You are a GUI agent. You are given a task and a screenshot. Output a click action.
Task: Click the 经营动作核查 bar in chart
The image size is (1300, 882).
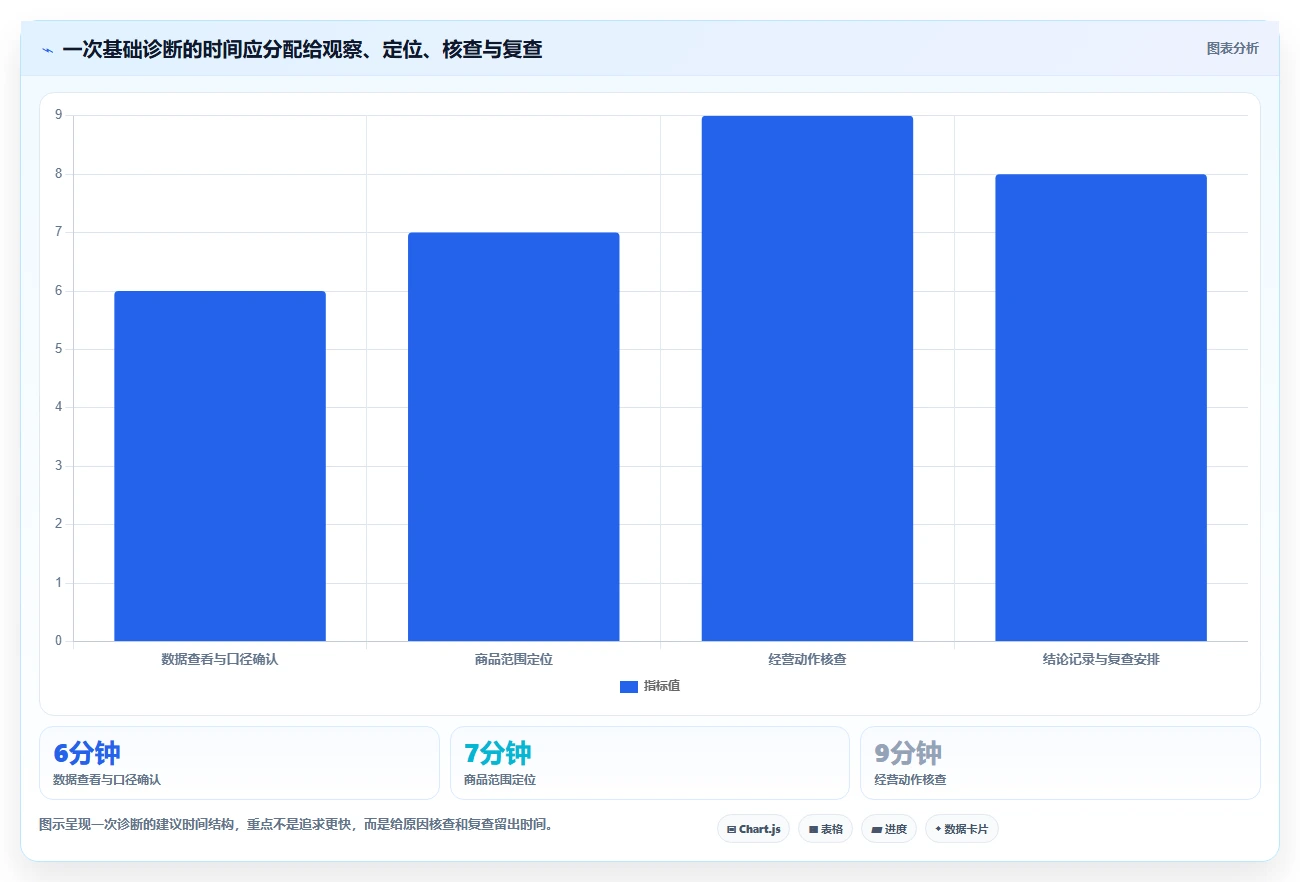coord(807,378)
